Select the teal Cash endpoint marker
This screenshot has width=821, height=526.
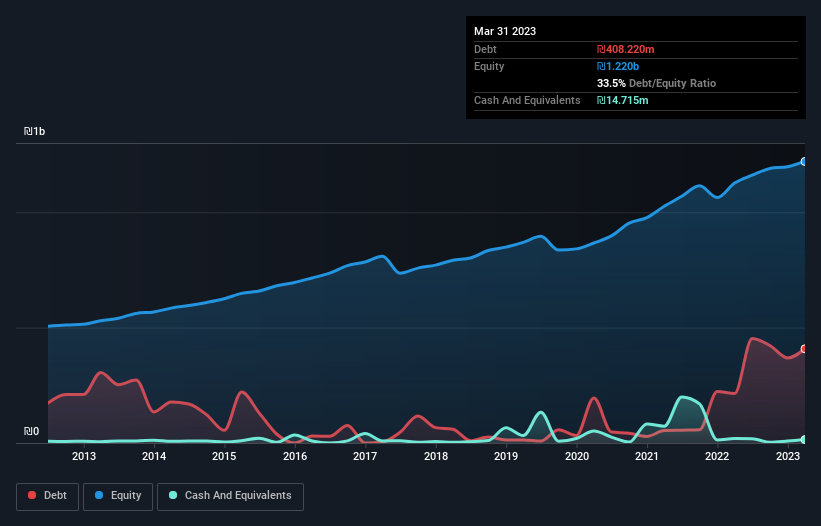(x=804, y=440)
